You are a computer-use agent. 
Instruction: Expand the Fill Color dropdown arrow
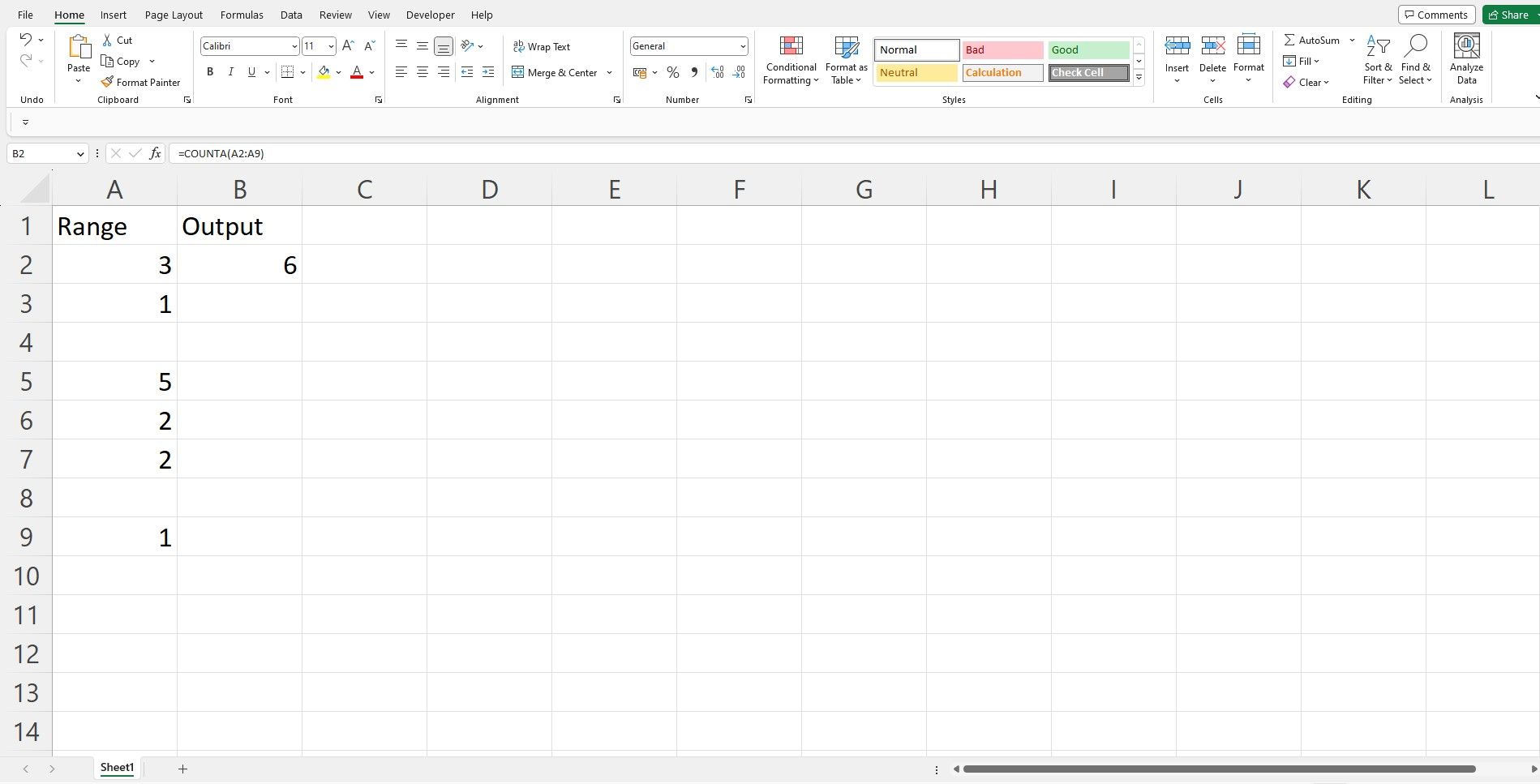click(x=338, y=72)
